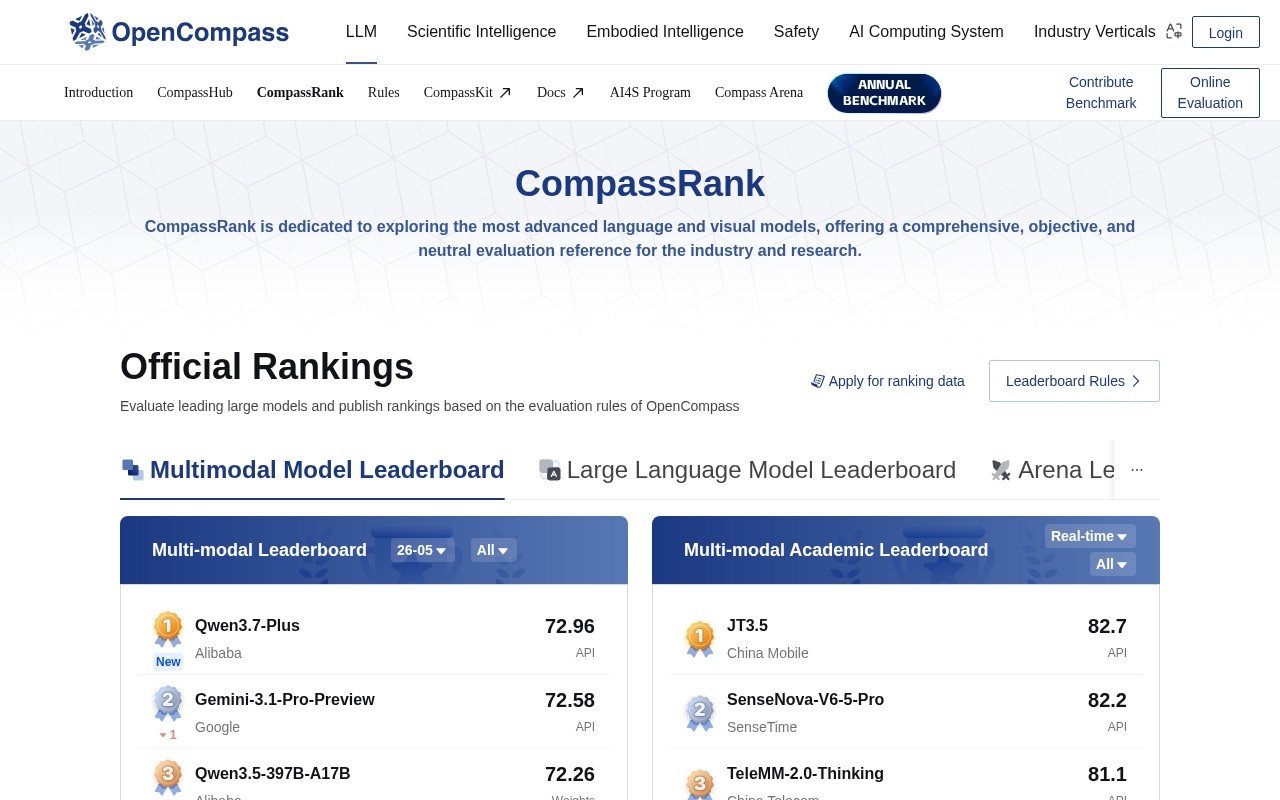
Task: Click the silver rank 2 medal for Gemini-3.1-Pro-Preview
Action: (168, 703)
